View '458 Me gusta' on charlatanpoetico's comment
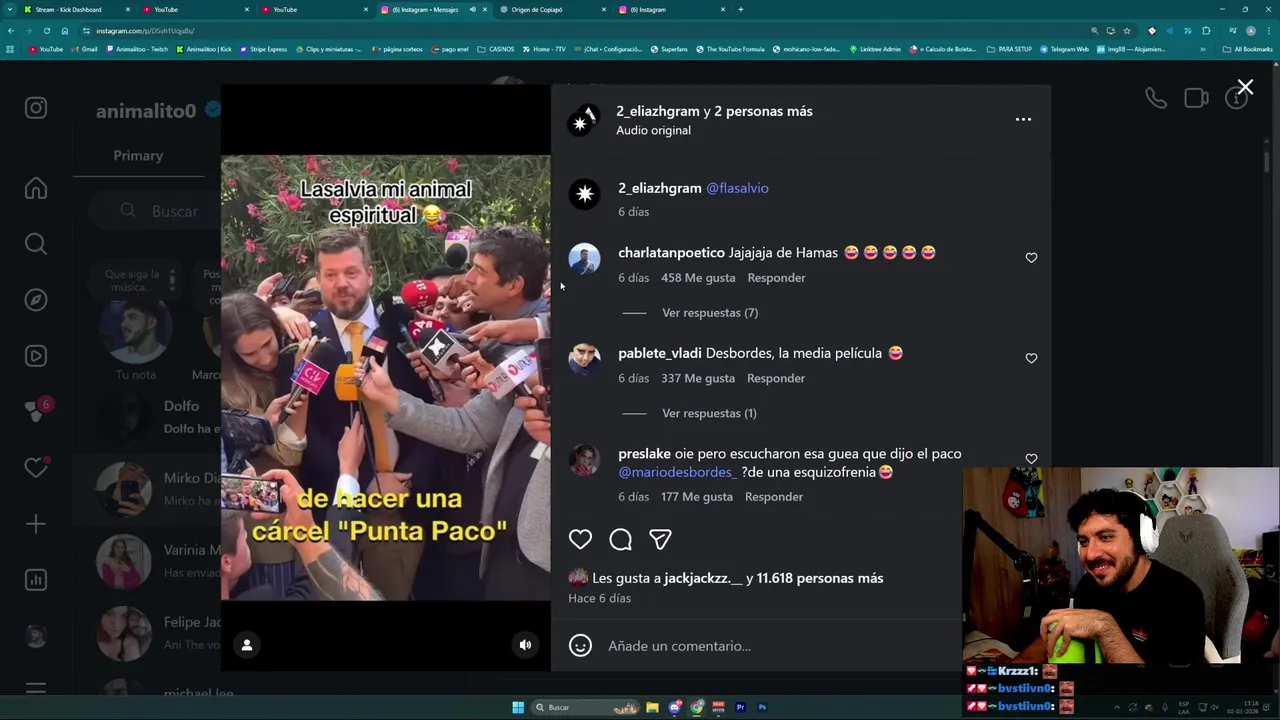 click(698, 278)
